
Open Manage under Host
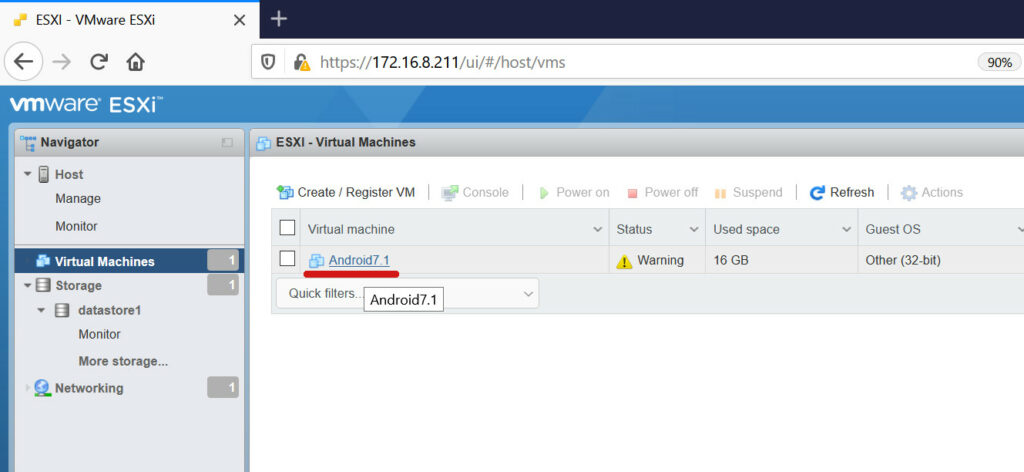point(78,198)
